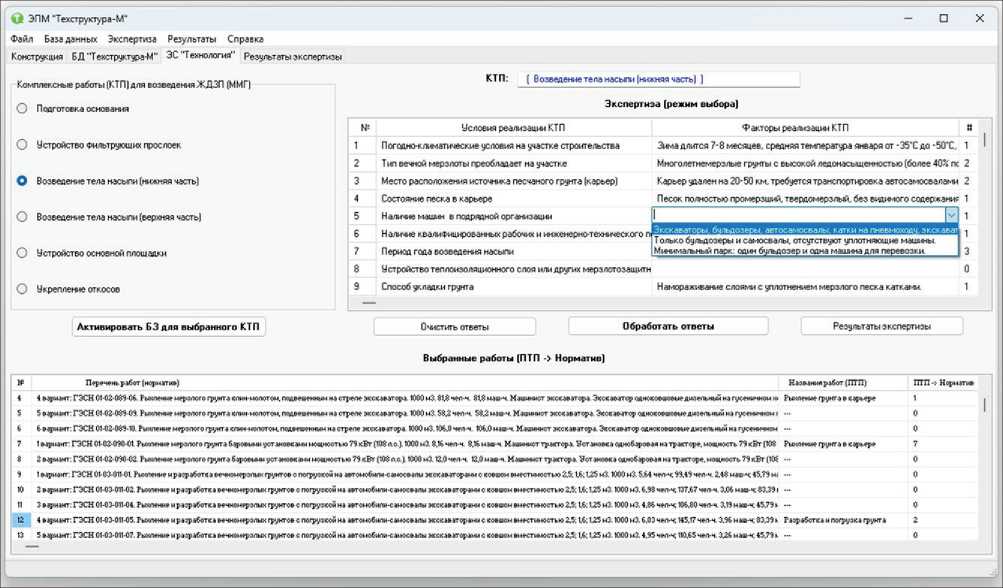Click the "Очистить ответы" button

click(454, 326)
